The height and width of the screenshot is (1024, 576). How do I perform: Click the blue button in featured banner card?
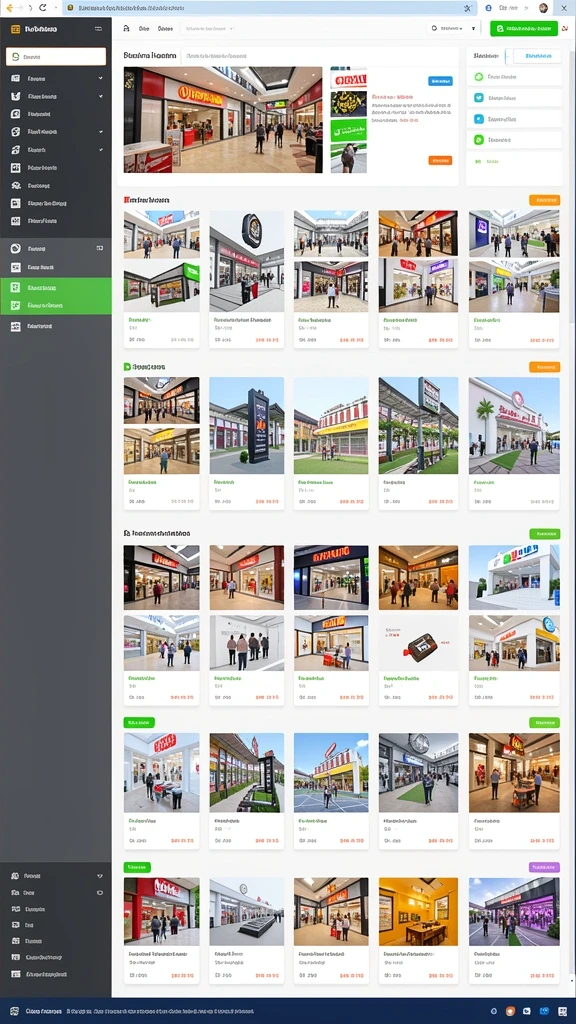(x=440, y=81)
